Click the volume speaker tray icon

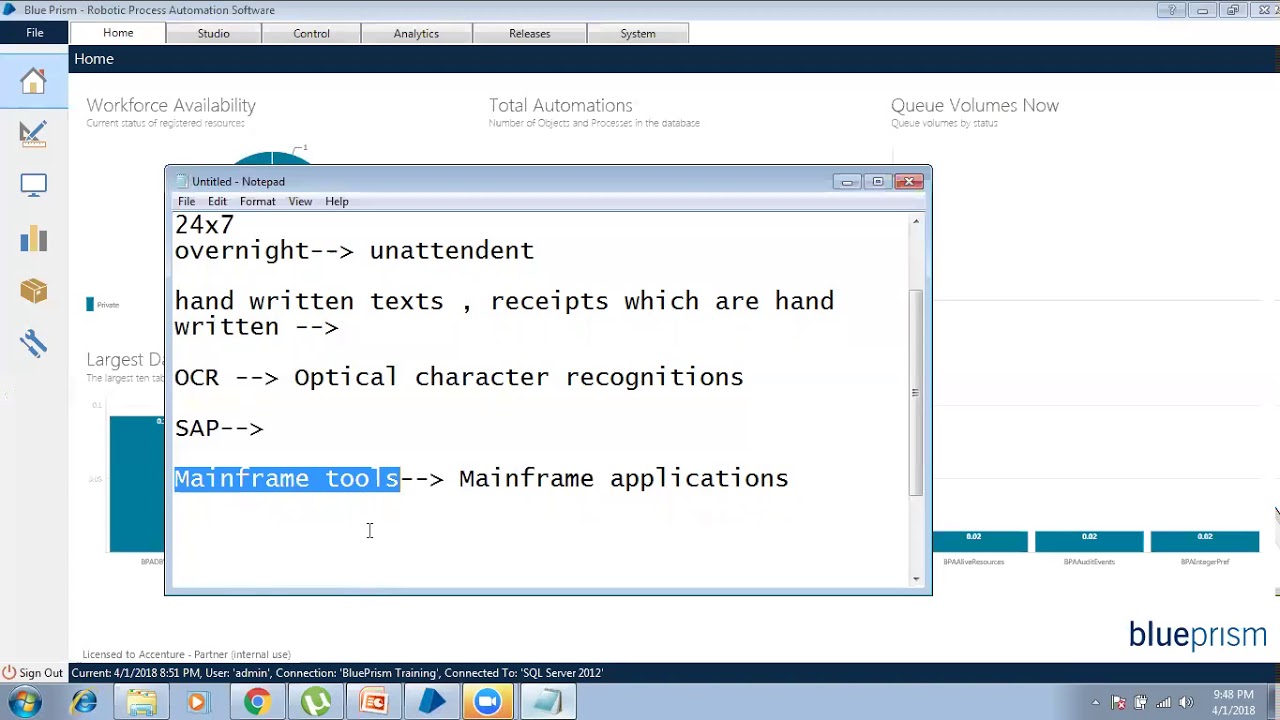coord(1185,702)
